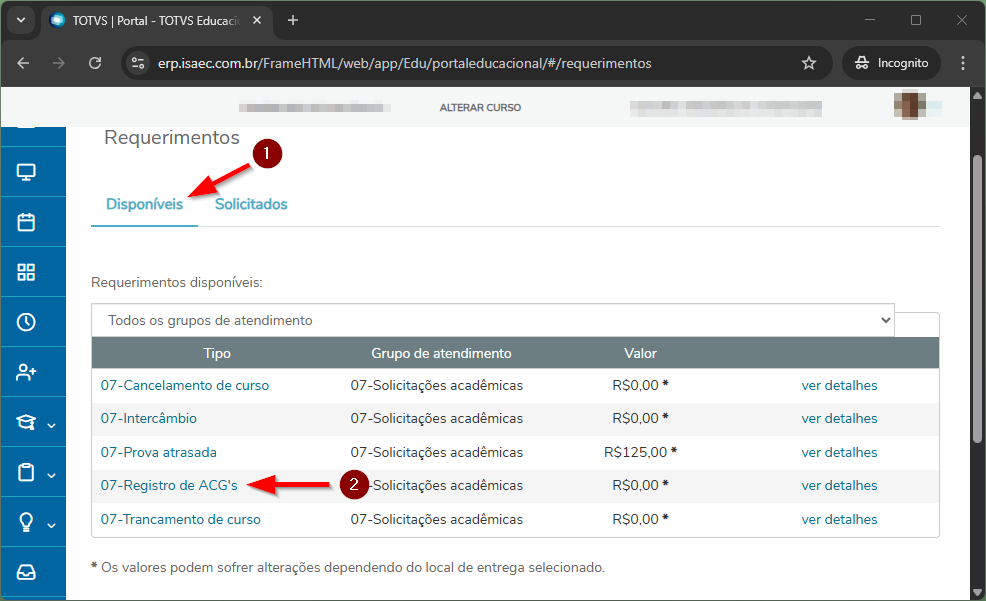Open a new browser tab
The height and width of the screenshot is (601, 986).
(293, 20)
